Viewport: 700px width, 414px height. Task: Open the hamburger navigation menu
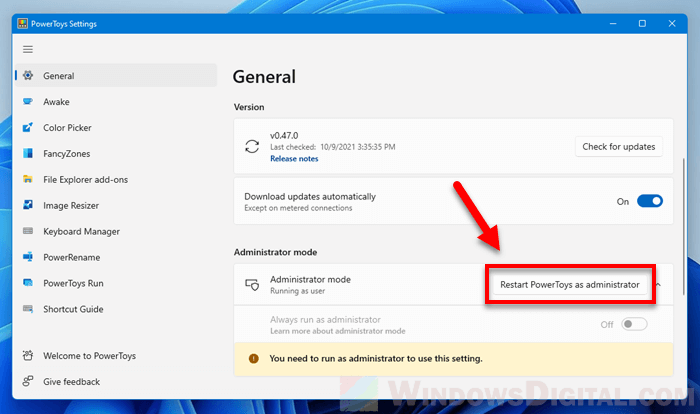click(x=28, y=49)
